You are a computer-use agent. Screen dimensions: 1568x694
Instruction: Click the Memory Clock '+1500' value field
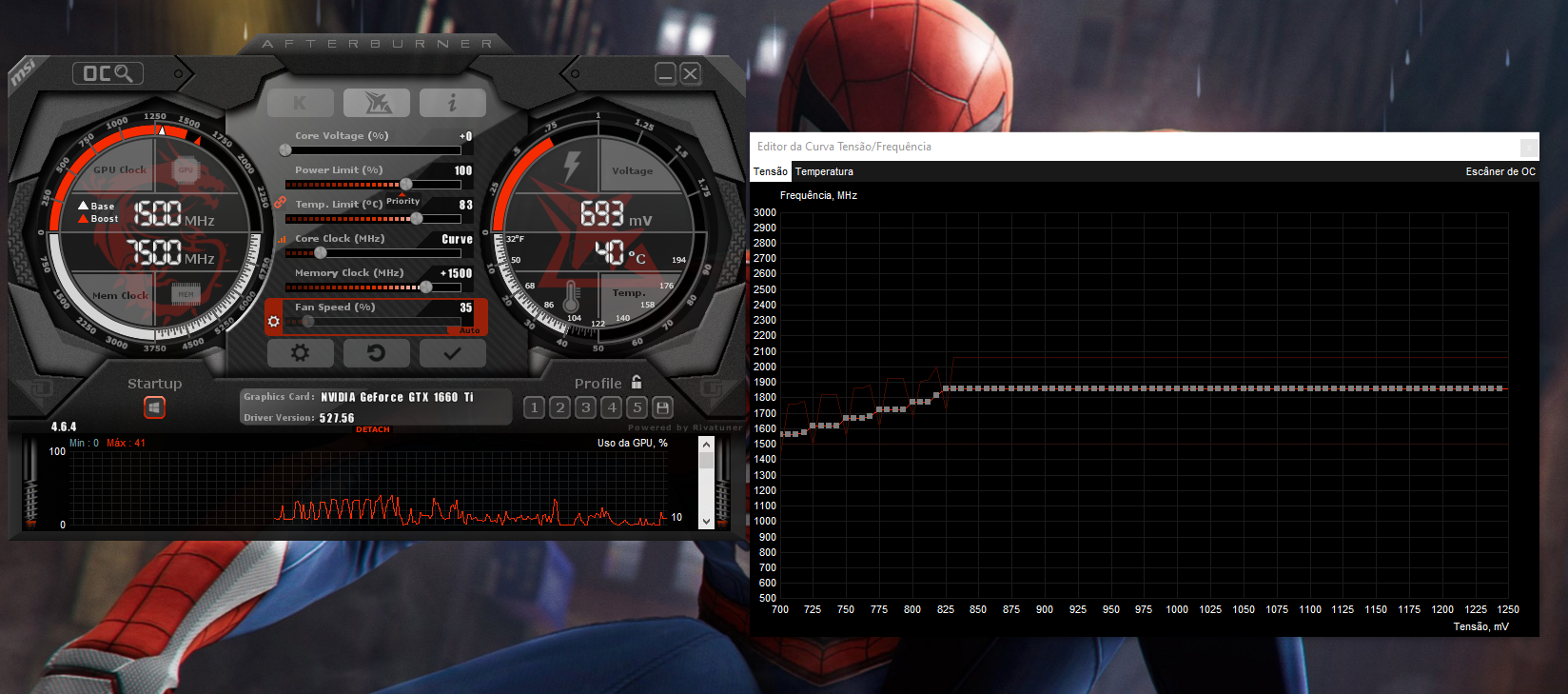tap(457, 273)
